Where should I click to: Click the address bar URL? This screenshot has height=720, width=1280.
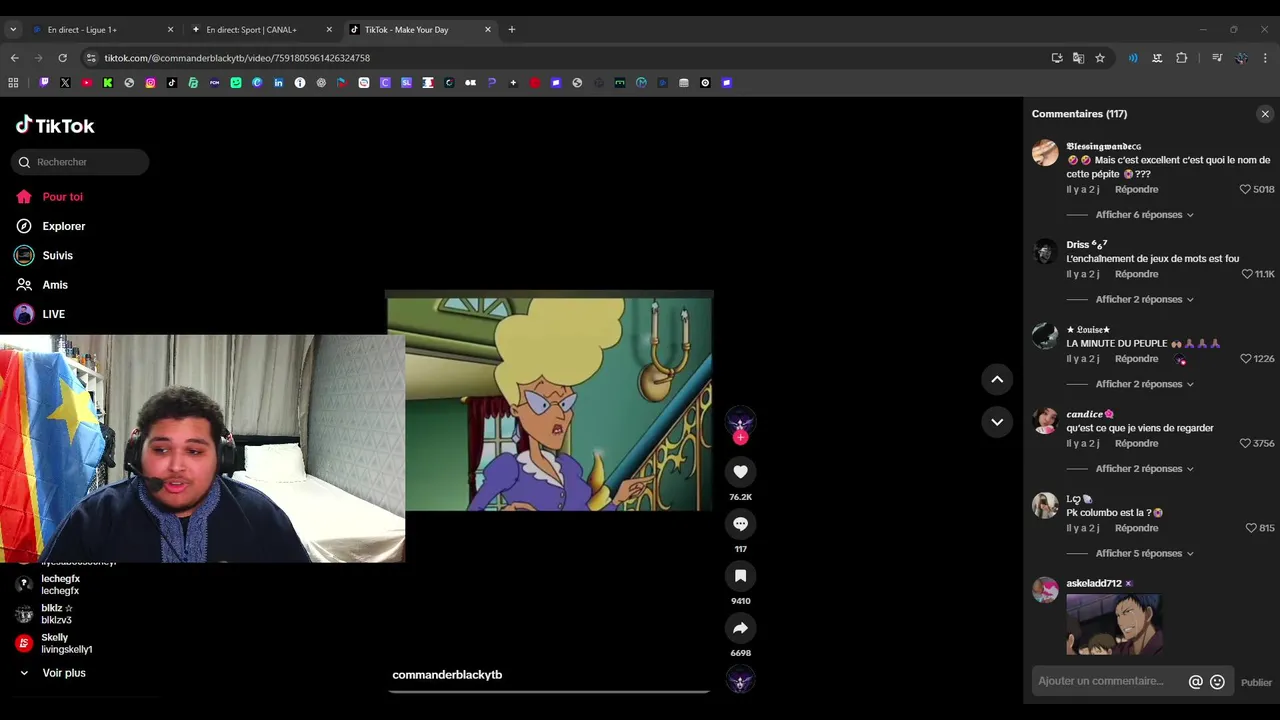point(237,58)
